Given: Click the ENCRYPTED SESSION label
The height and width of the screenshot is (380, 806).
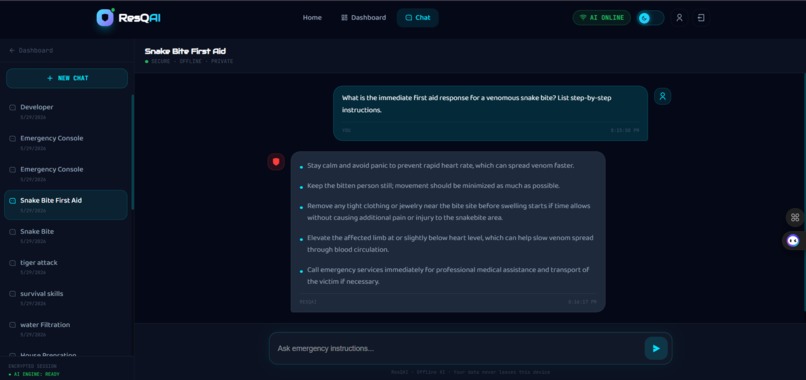Looking at the screenshot, I should tap(33, 366).
